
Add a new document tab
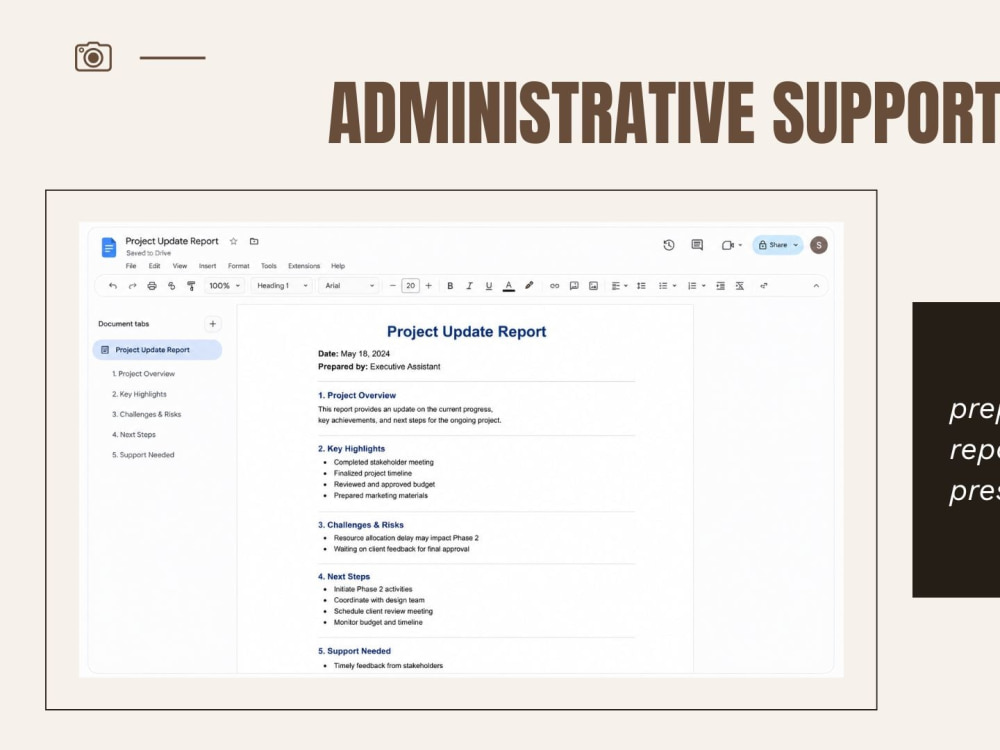click(212, 324)
